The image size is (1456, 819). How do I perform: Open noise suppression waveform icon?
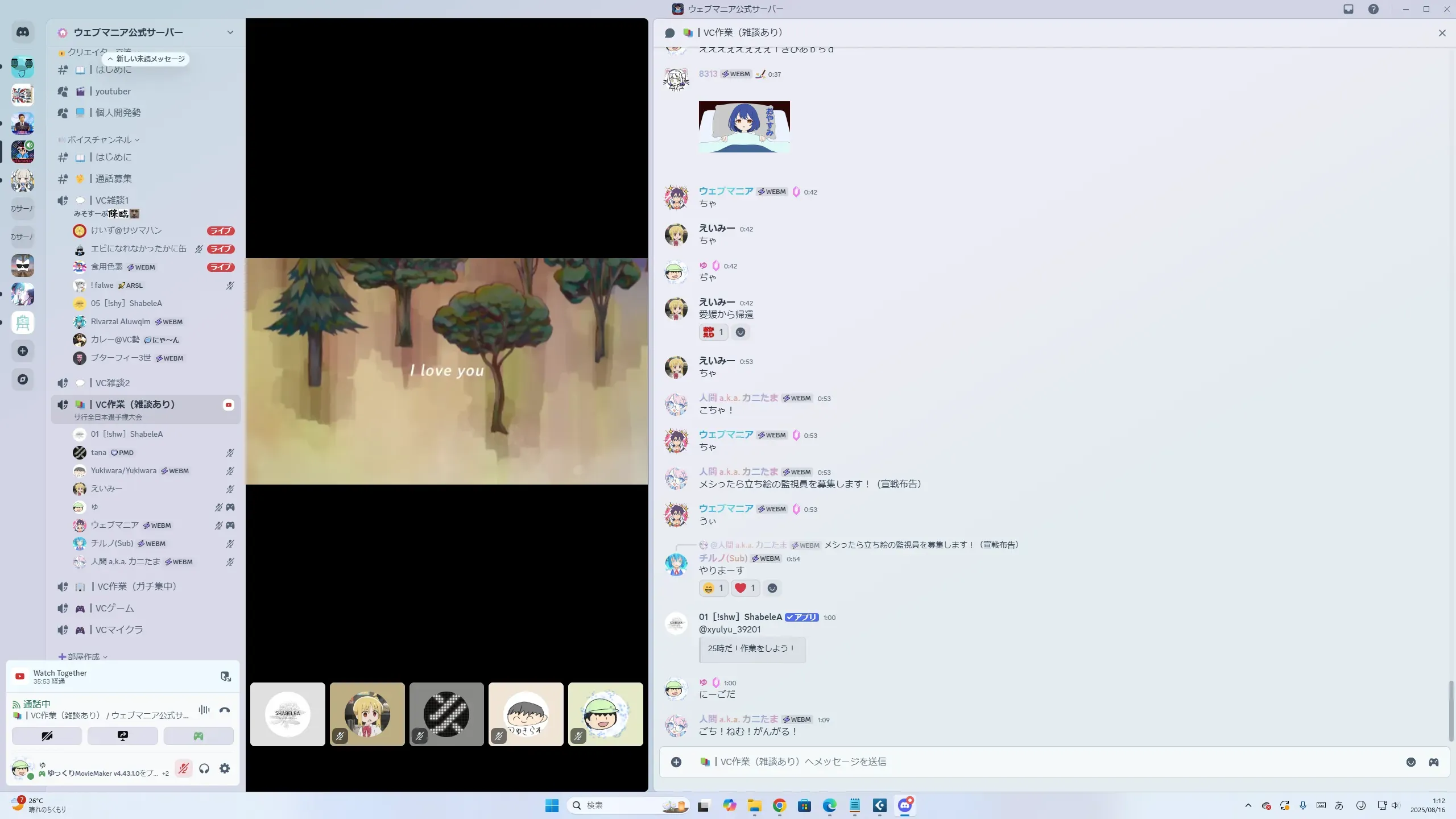[x=204, y=710]
